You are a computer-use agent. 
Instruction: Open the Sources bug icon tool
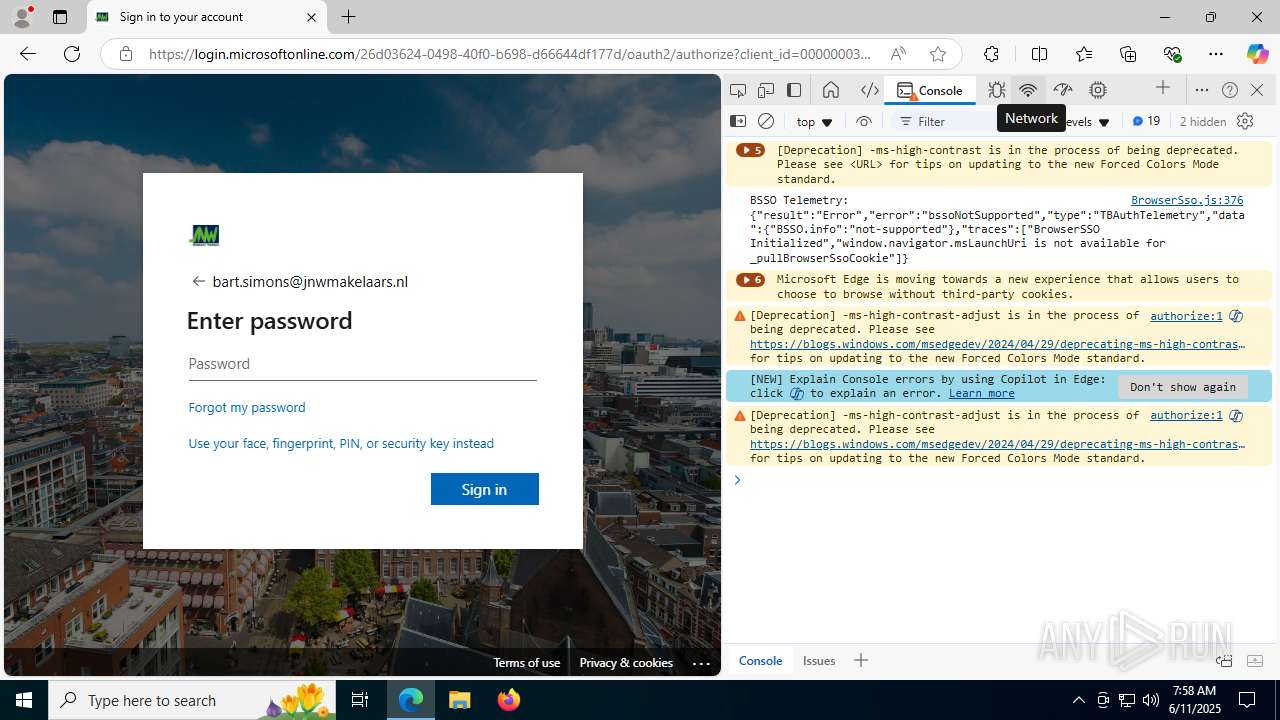point(997,90)
